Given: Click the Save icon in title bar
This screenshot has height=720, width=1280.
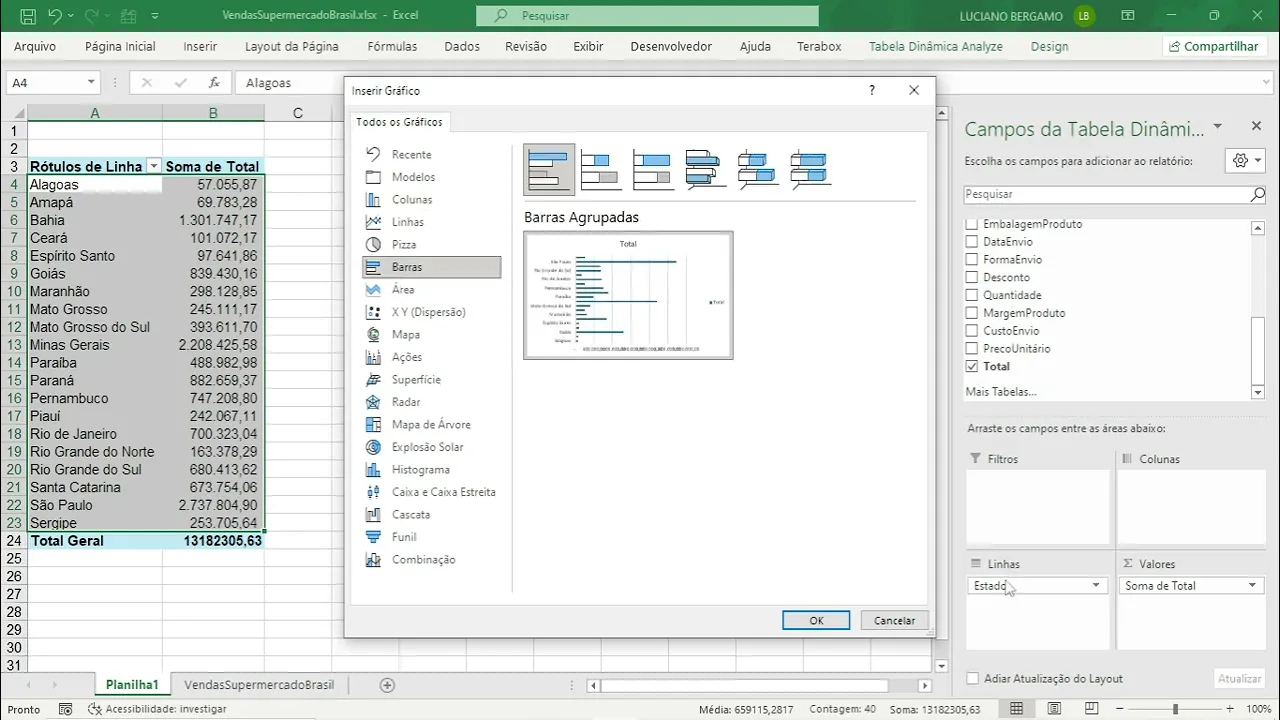Looking at the screenshot, I should tap(28, 16).
